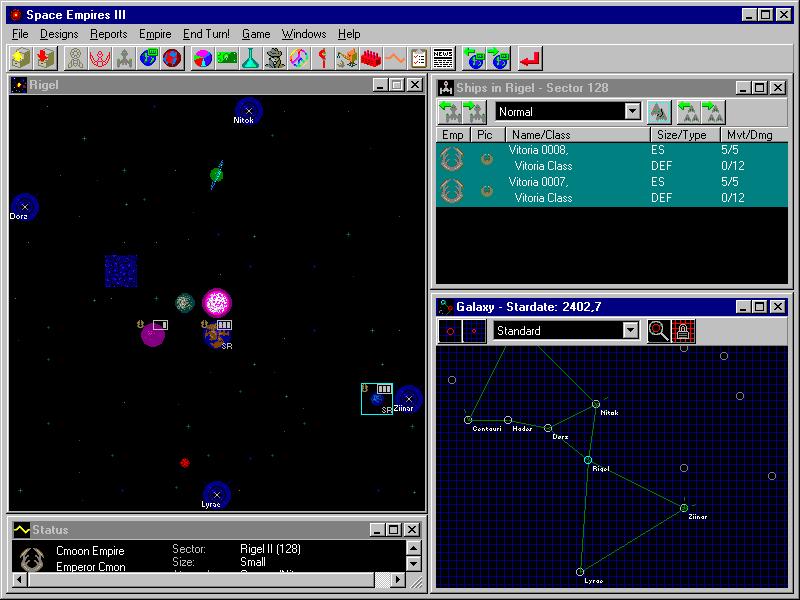The height and width of the screenshot is (600, 800).
Task: Open the NEWS newspaper icon
Action: tap(442, 59)
